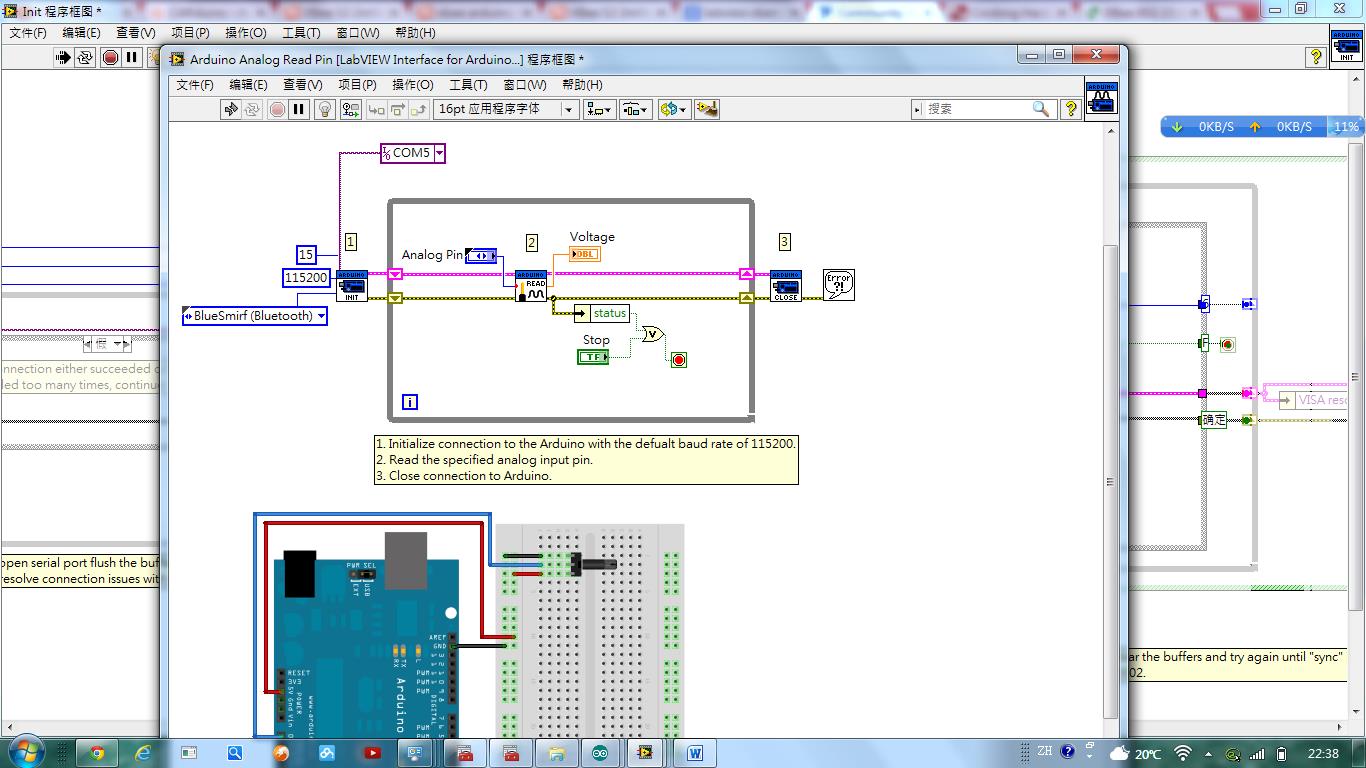
Task: Open Chrome from the taskbar
Action: coord(96,753)
